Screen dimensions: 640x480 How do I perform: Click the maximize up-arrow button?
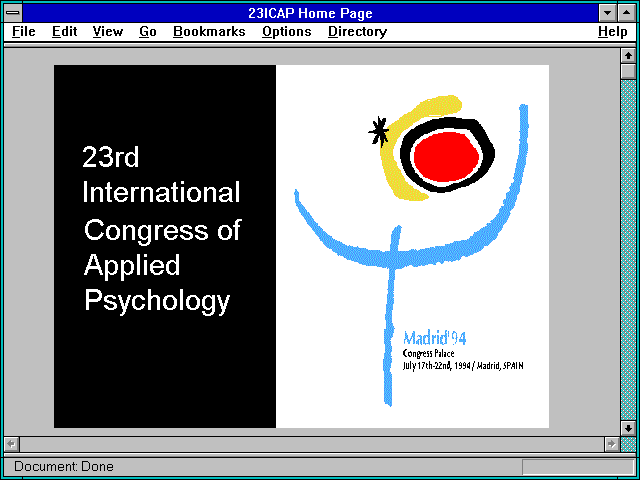pos(627,13)
